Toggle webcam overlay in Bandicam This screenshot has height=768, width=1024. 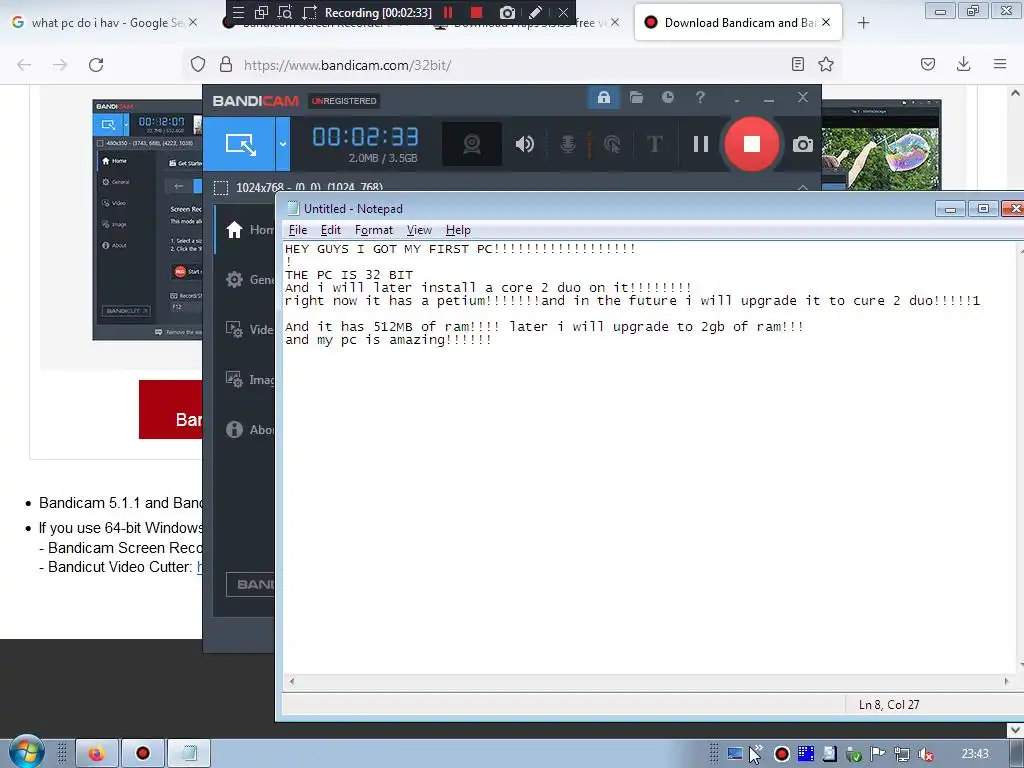tap(472, 144)
